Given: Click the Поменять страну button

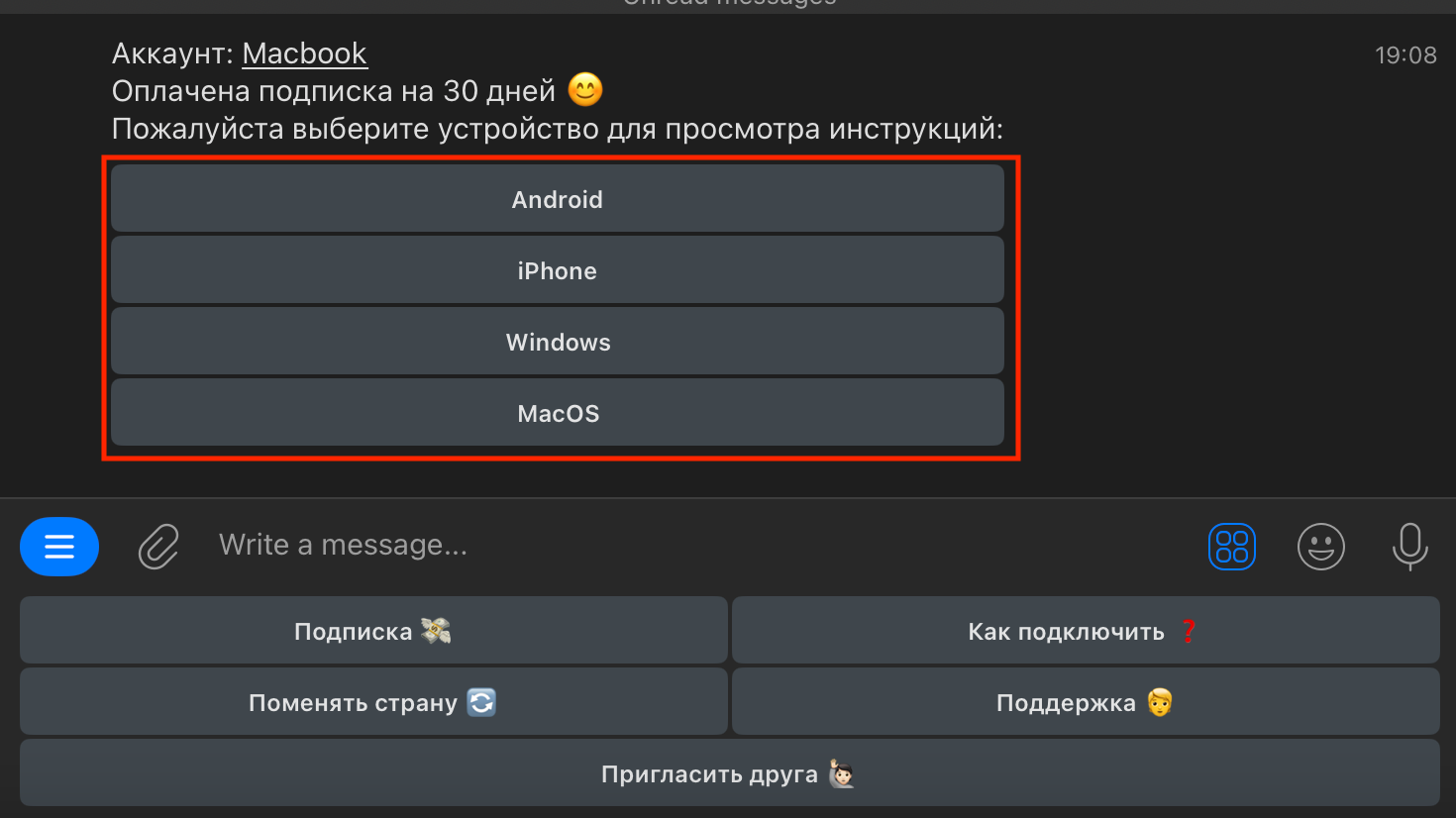Looking at the screenshot, I should click(x=373, y=702).
